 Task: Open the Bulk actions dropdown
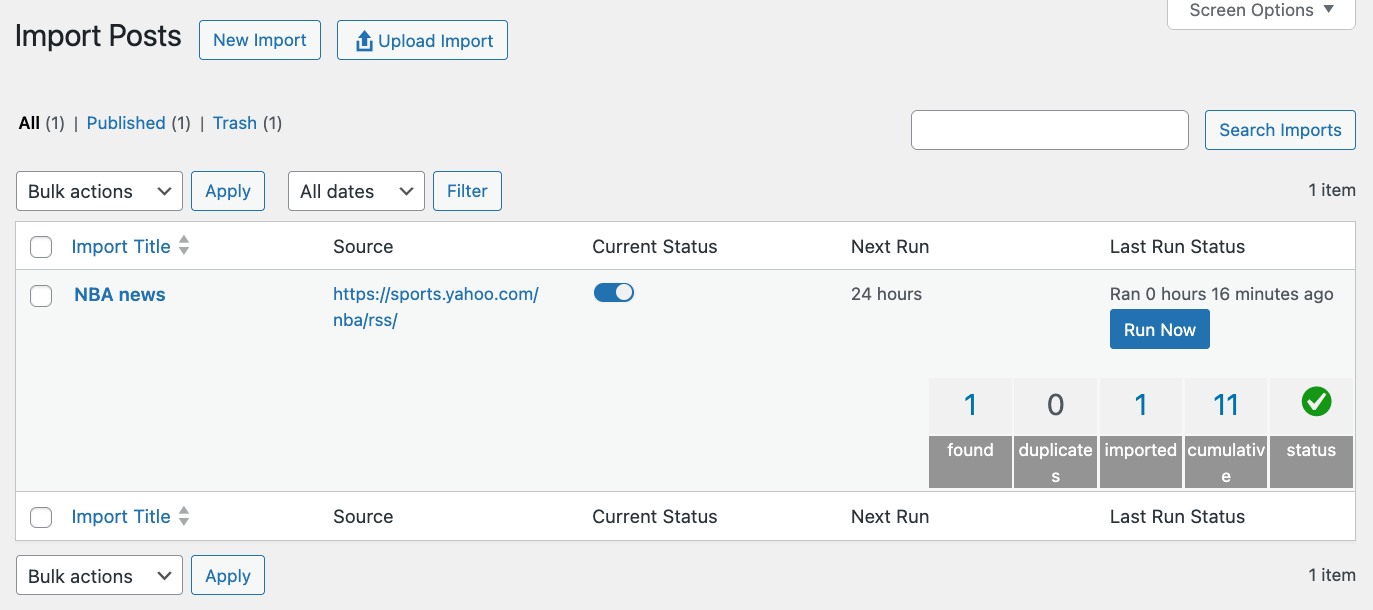tap(99, 190)
